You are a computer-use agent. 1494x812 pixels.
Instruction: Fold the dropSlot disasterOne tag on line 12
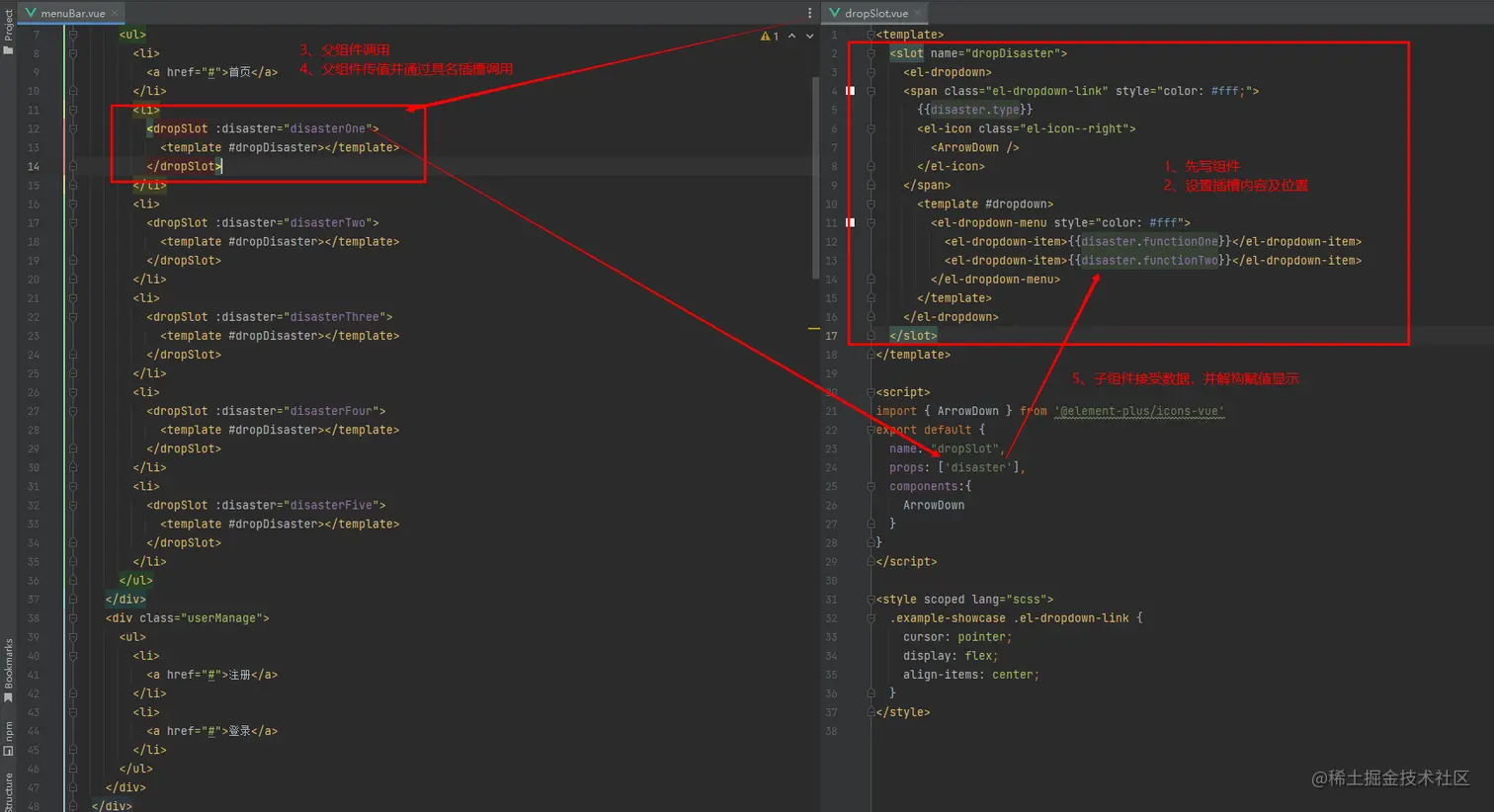[x=72, y=128]
